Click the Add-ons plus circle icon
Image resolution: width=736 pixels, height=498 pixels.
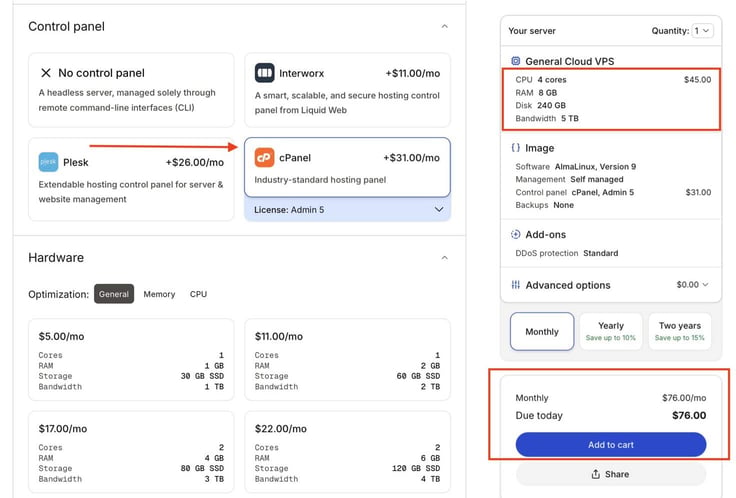tap(515, 234)
